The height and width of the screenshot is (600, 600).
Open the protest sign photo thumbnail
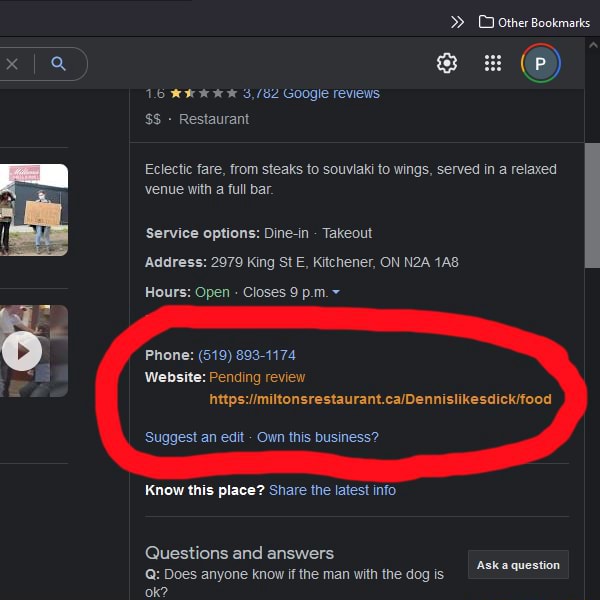click(x=34, y=210)
